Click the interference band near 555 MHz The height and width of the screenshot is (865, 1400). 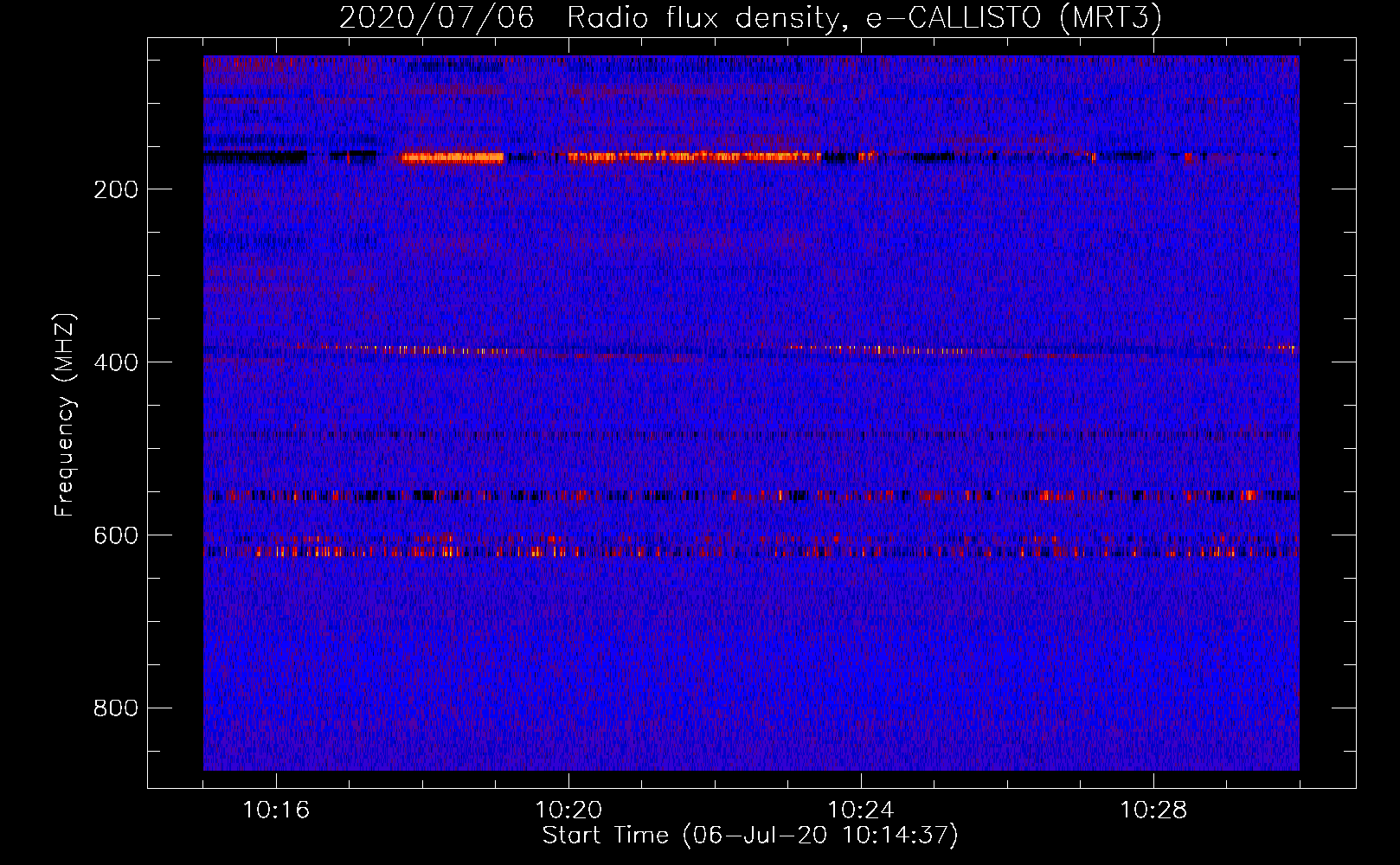[x=751, y=496]
